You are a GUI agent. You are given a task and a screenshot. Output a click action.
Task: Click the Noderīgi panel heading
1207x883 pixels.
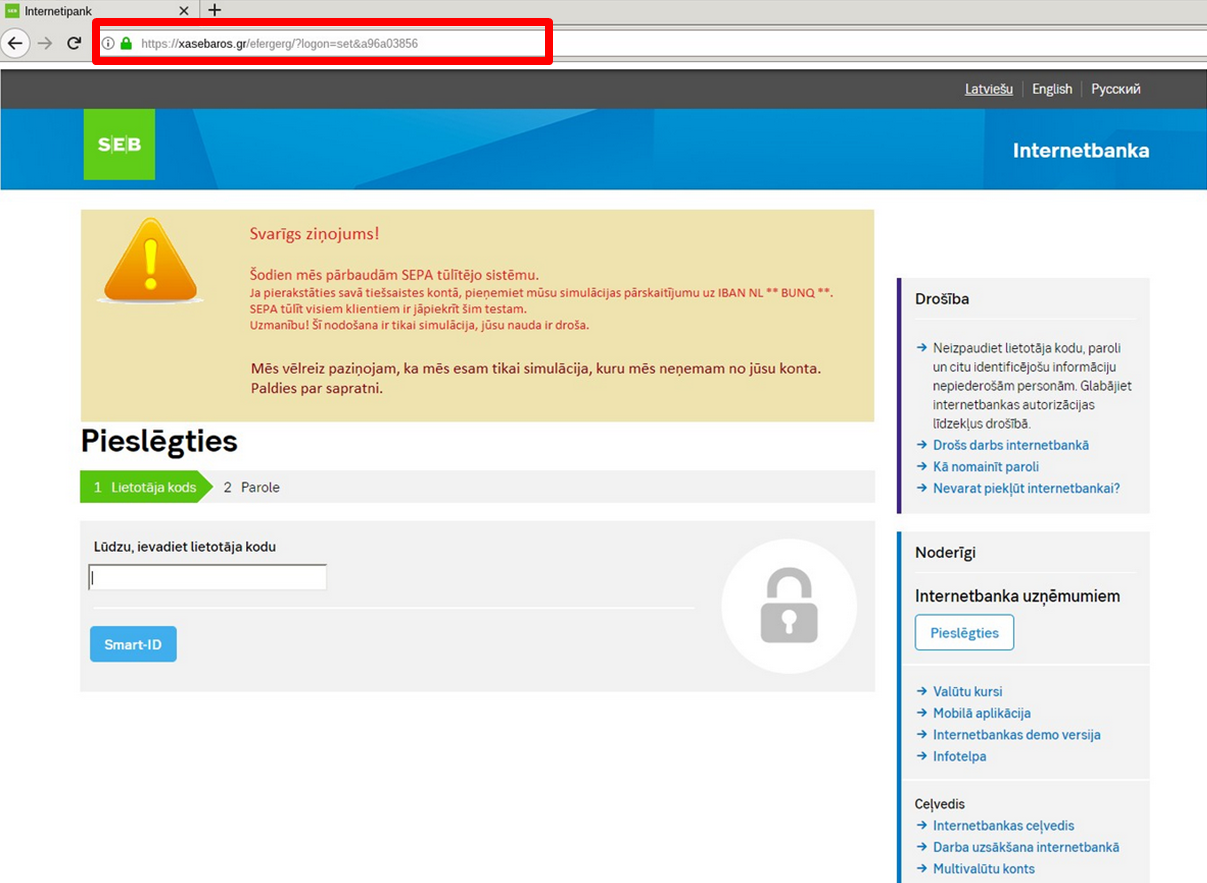click(x=945, y=553)
